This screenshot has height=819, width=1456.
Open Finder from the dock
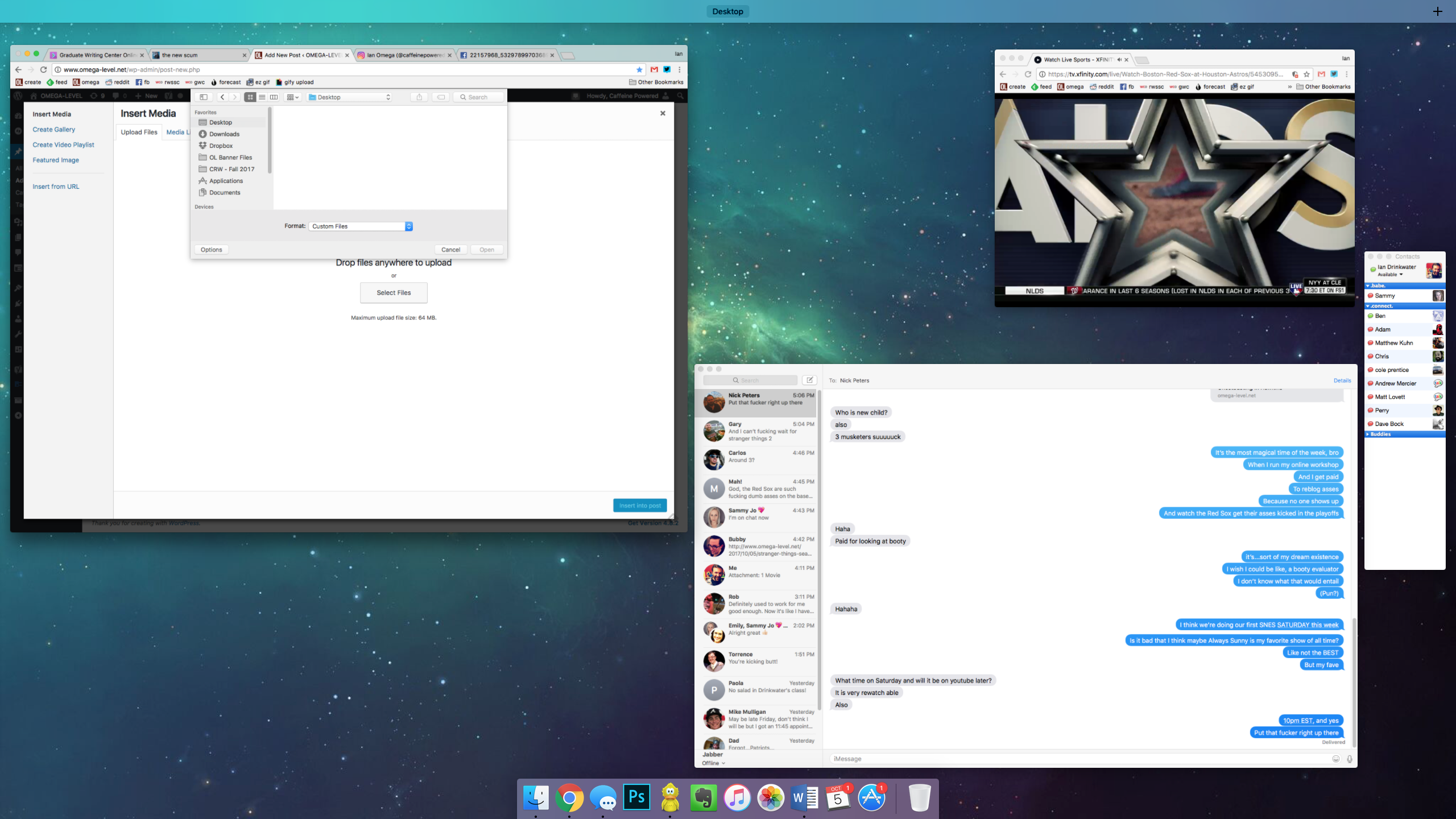[x=536, y=797]
